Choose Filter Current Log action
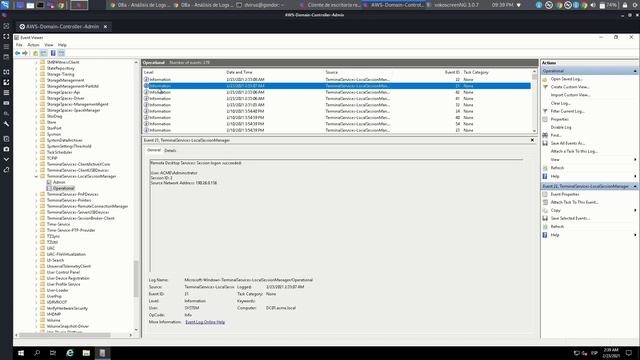 click(567, 111)
